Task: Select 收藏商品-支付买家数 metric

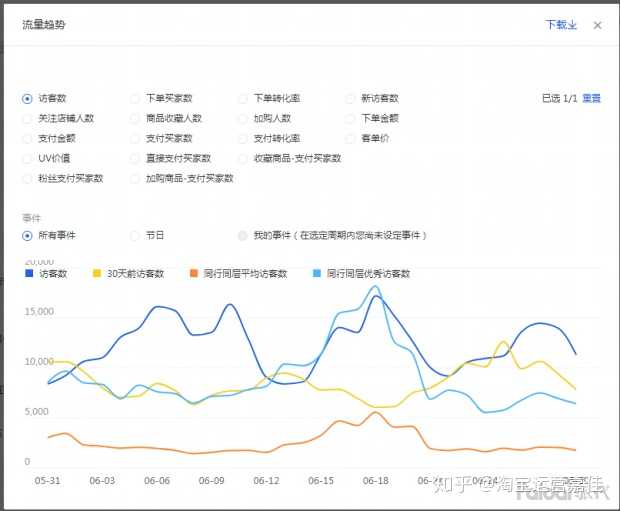Action: pos(243,159)
